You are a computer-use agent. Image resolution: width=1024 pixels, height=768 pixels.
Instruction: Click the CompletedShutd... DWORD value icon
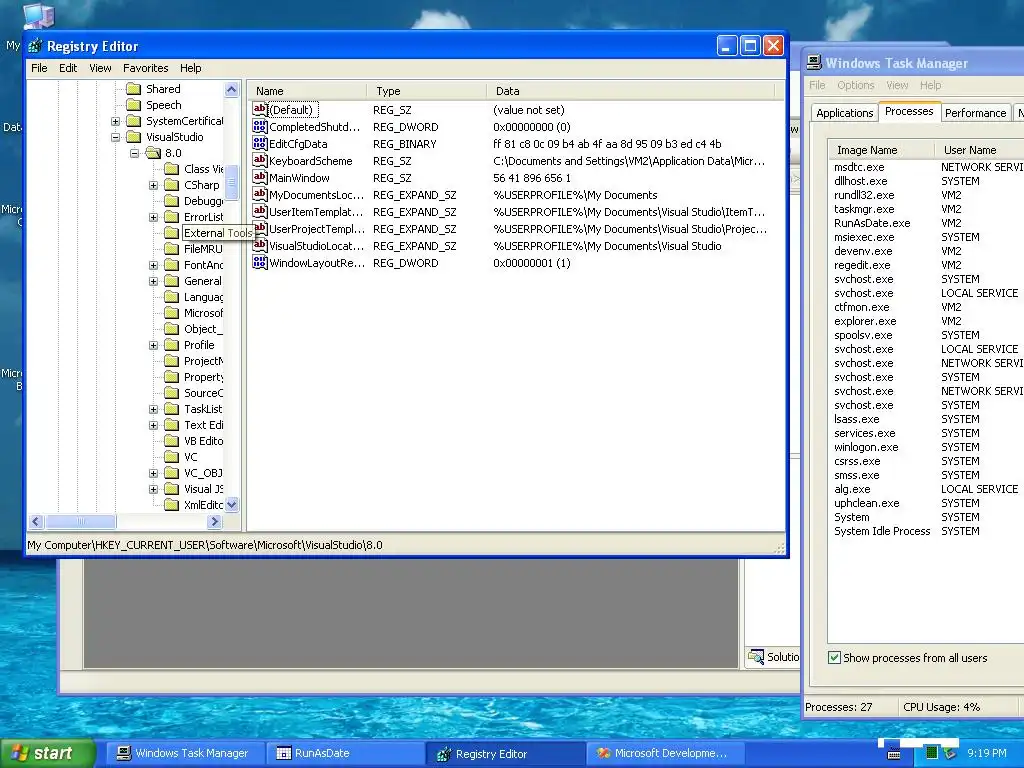260,127
